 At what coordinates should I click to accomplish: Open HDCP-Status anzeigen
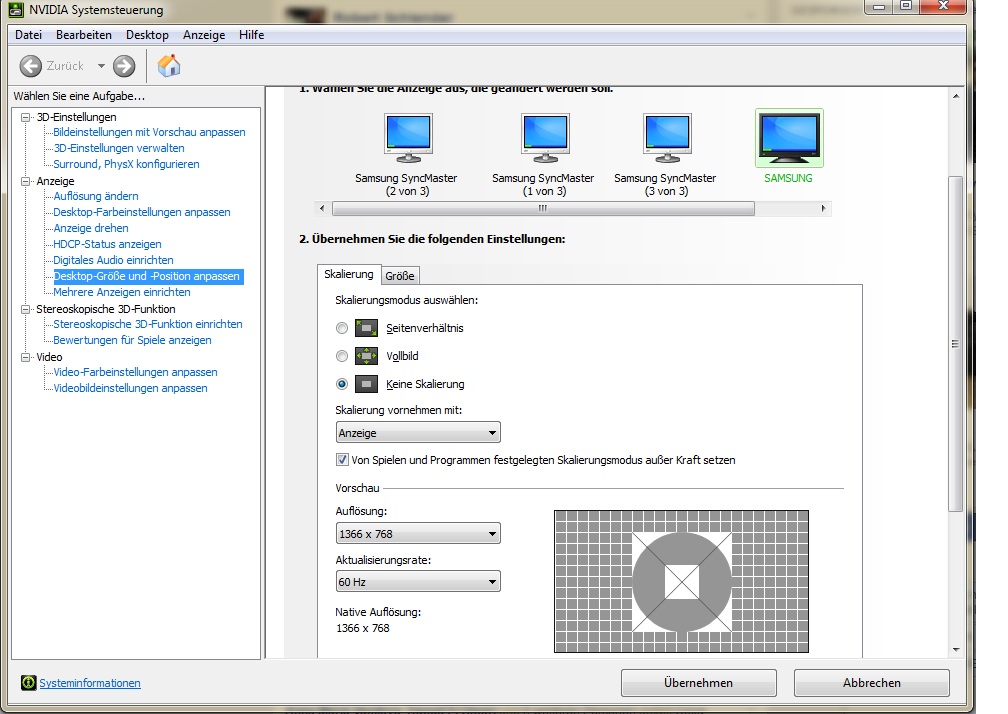(107, 244)
